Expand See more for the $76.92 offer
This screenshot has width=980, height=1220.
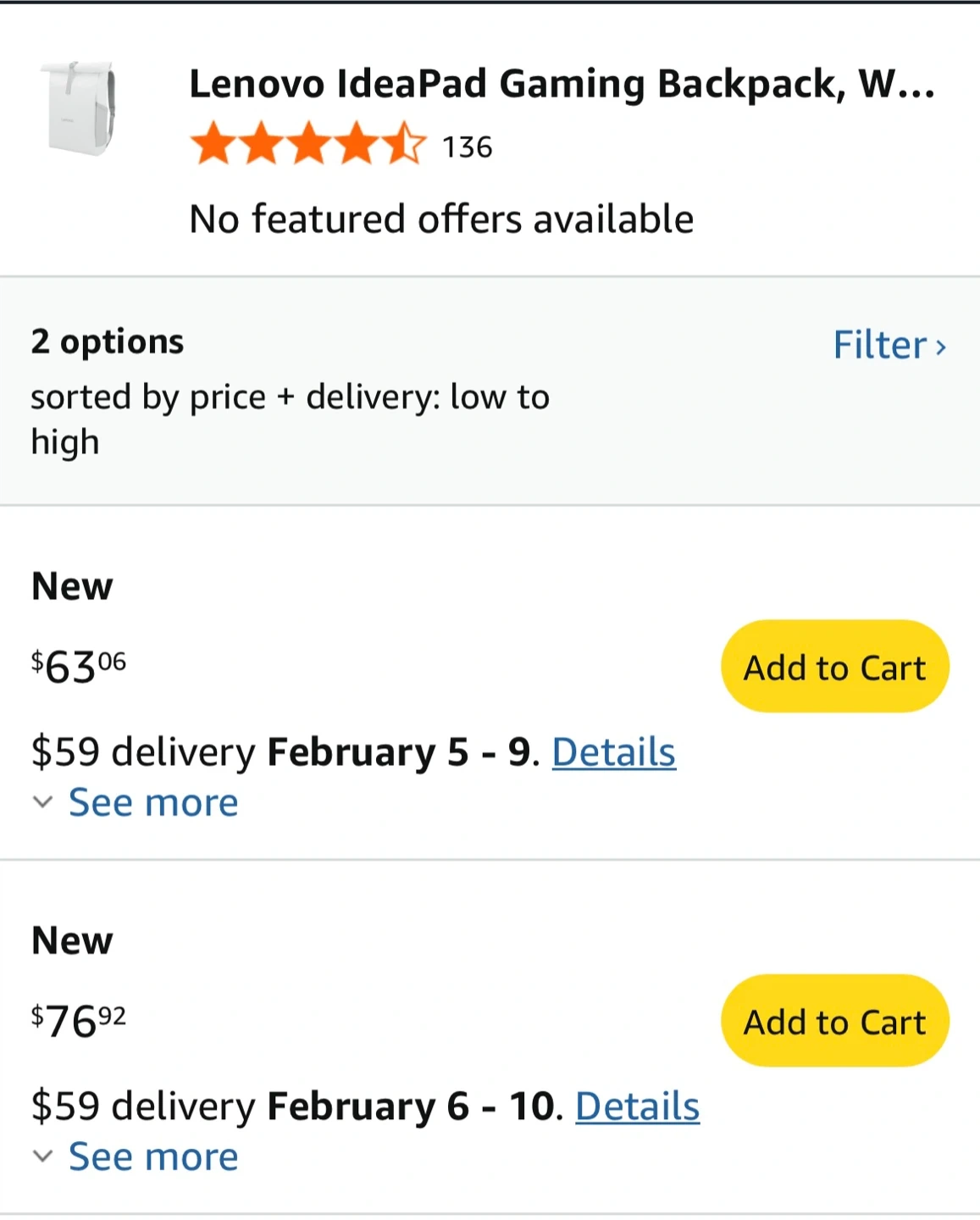click(x=153, y=1156)
